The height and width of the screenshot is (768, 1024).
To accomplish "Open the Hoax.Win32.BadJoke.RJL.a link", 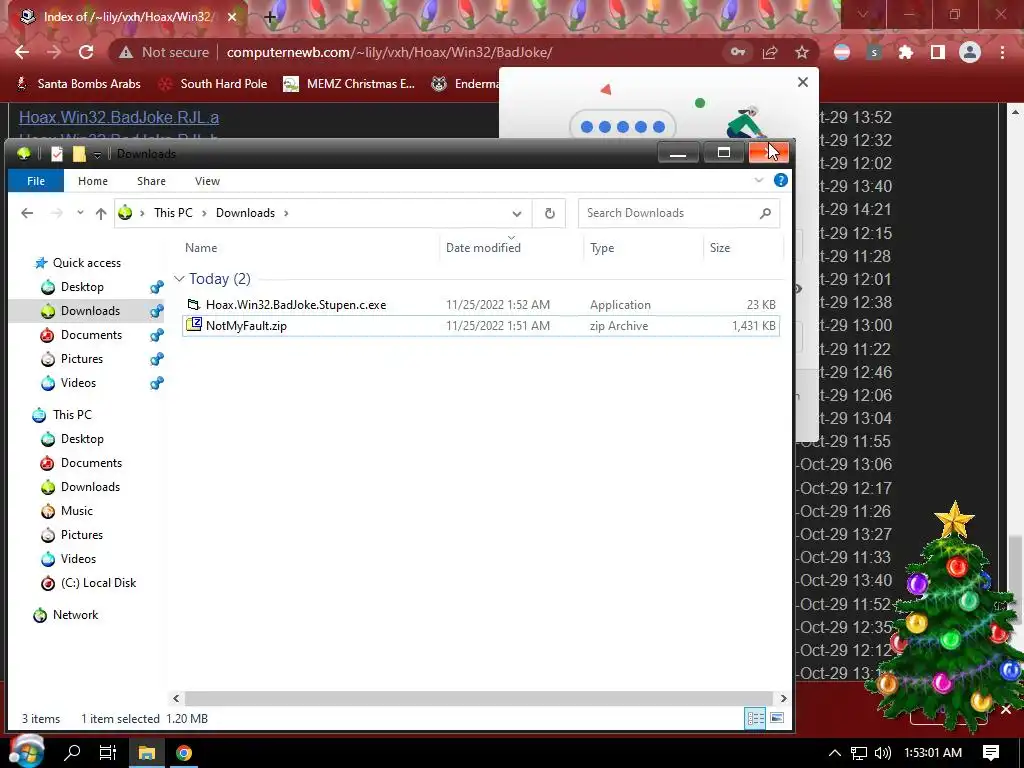I will 119,117.
